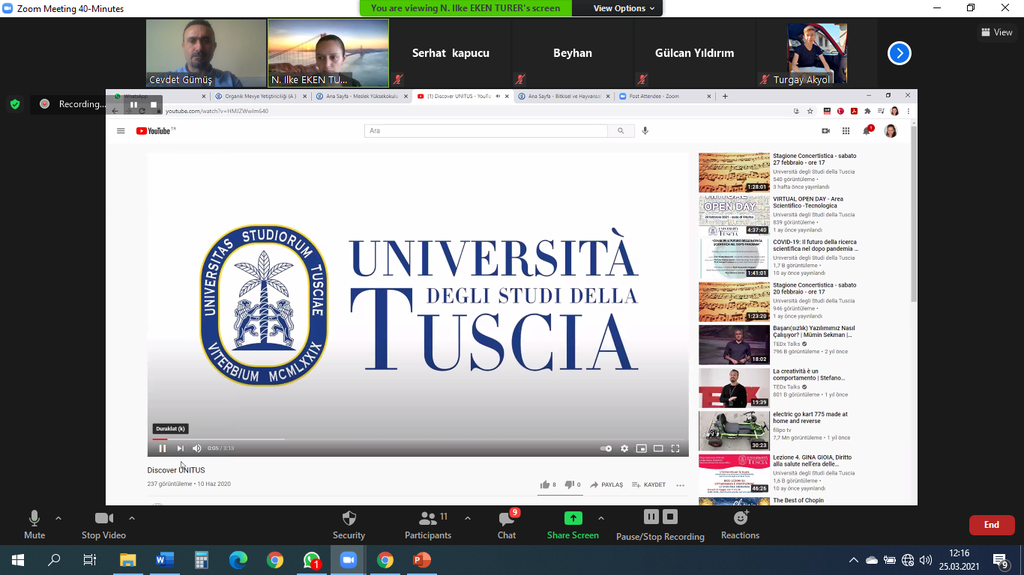Skip to next YouTube video

click(x=180, y=448)
